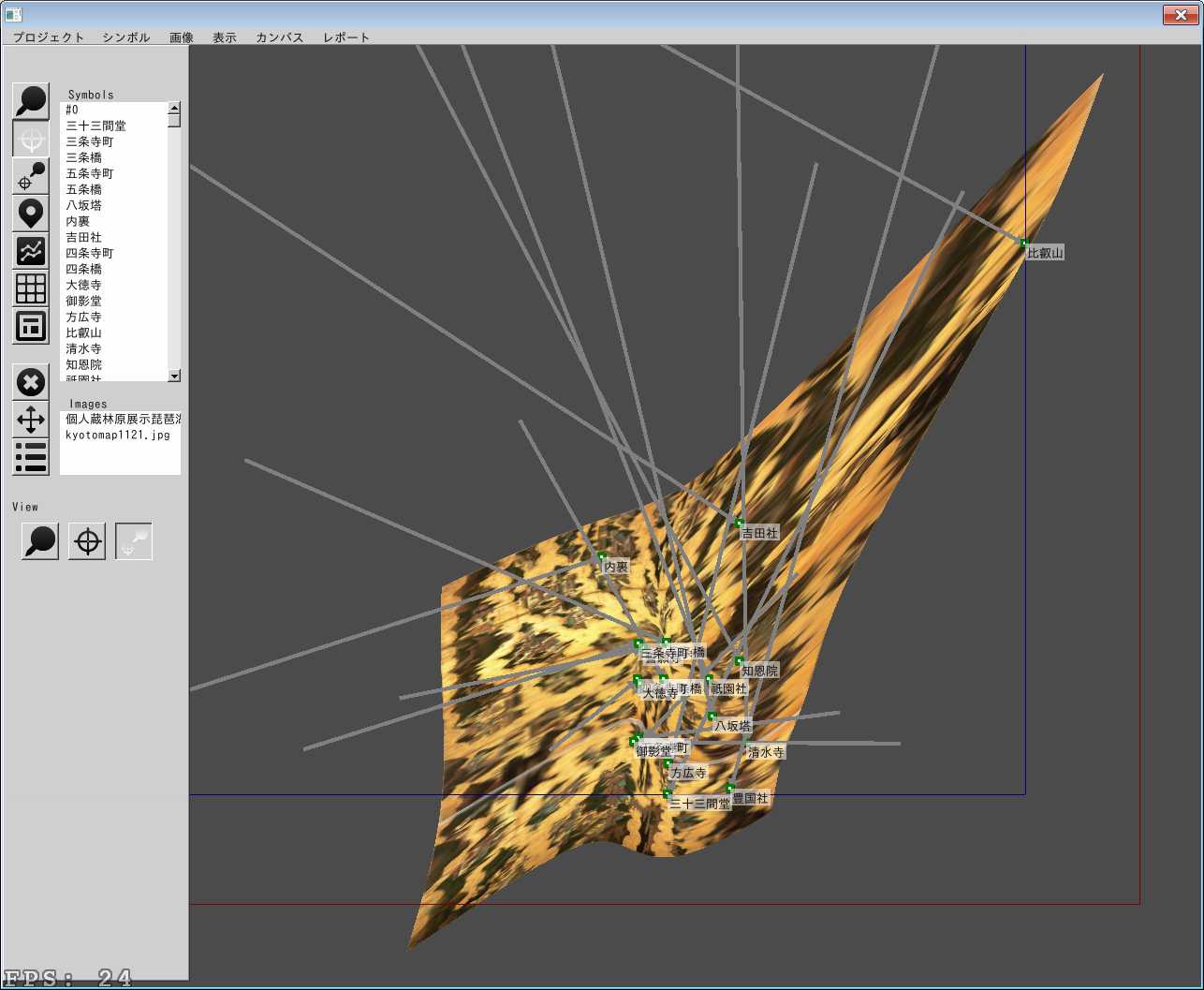
Task: Select the speech-bubble annotation tool in the toolbar
Action: [31, 101]
